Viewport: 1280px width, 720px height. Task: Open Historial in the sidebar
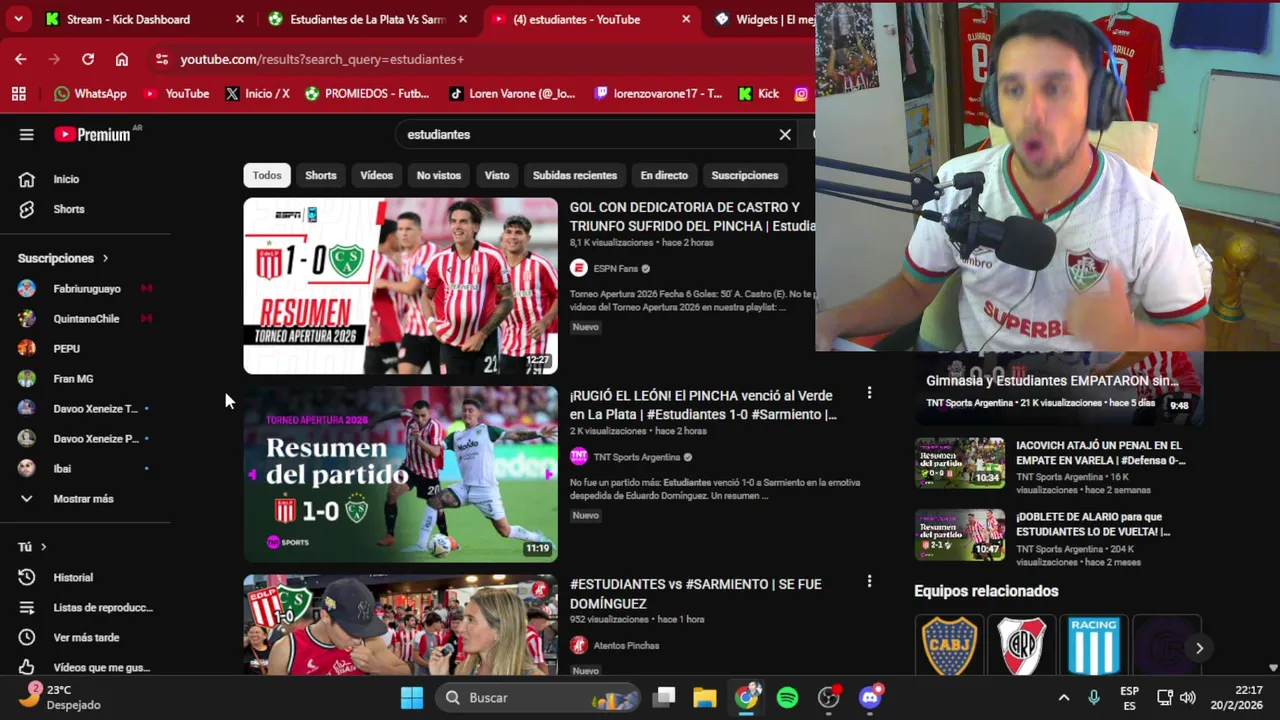coord(73,577)
